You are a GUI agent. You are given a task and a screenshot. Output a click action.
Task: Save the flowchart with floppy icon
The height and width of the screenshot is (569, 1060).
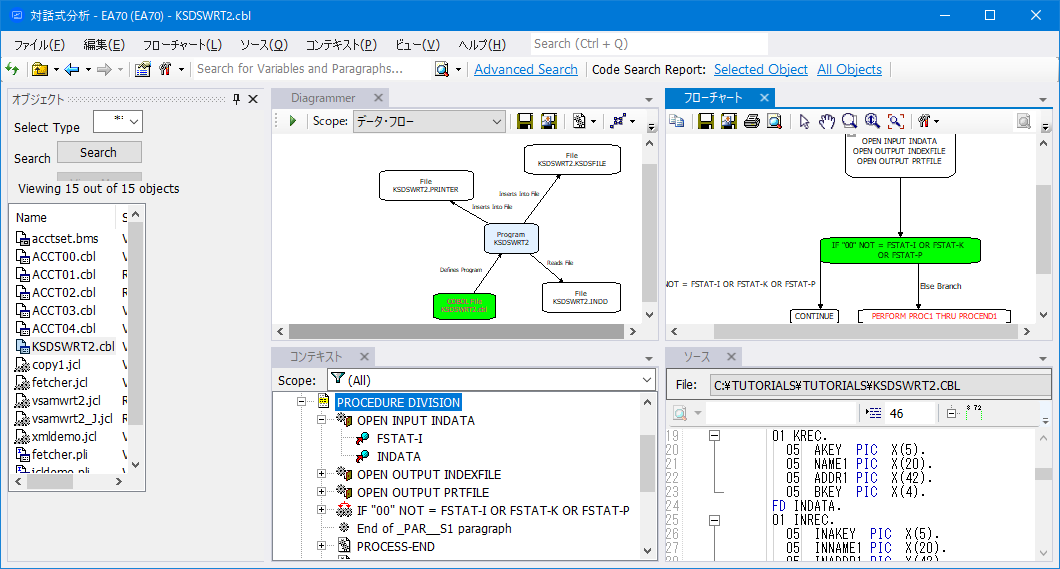tap(706, 121)
